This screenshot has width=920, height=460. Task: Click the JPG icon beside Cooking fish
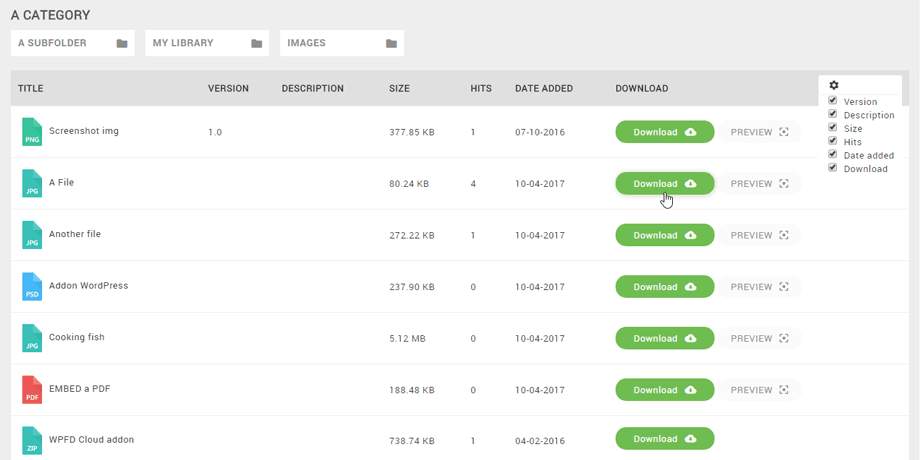(32, 338)
